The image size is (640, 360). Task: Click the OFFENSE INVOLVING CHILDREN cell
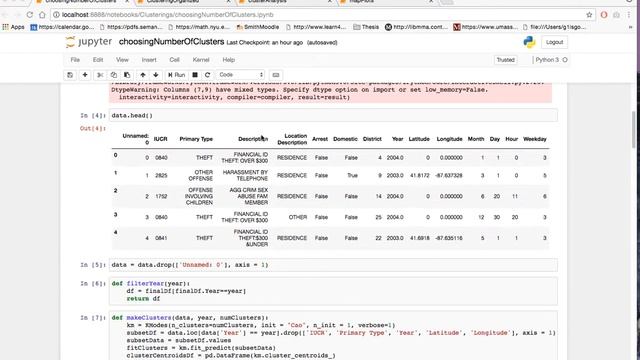coord(199,196)
